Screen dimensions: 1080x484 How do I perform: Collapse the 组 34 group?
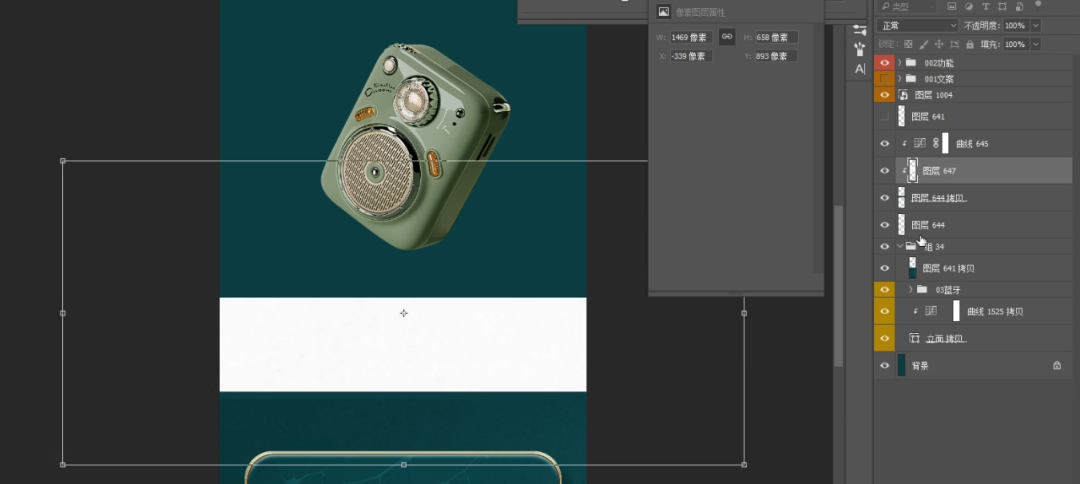pyautogui.click(x=900, y=246)
